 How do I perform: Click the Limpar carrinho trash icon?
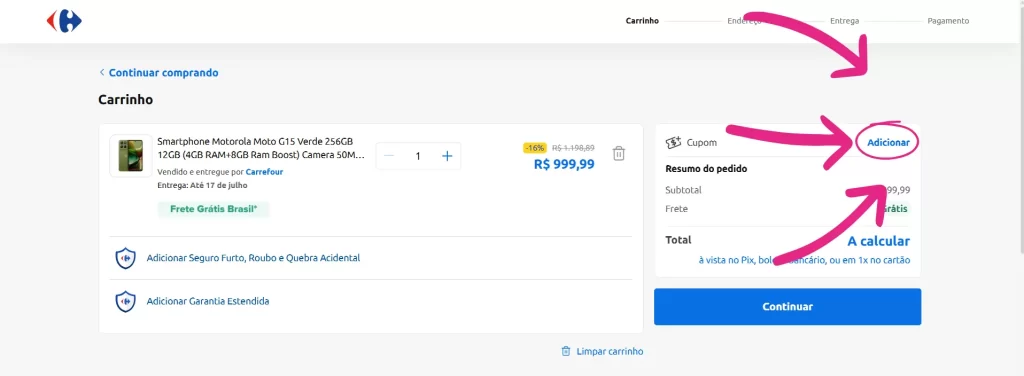[566, 351]
